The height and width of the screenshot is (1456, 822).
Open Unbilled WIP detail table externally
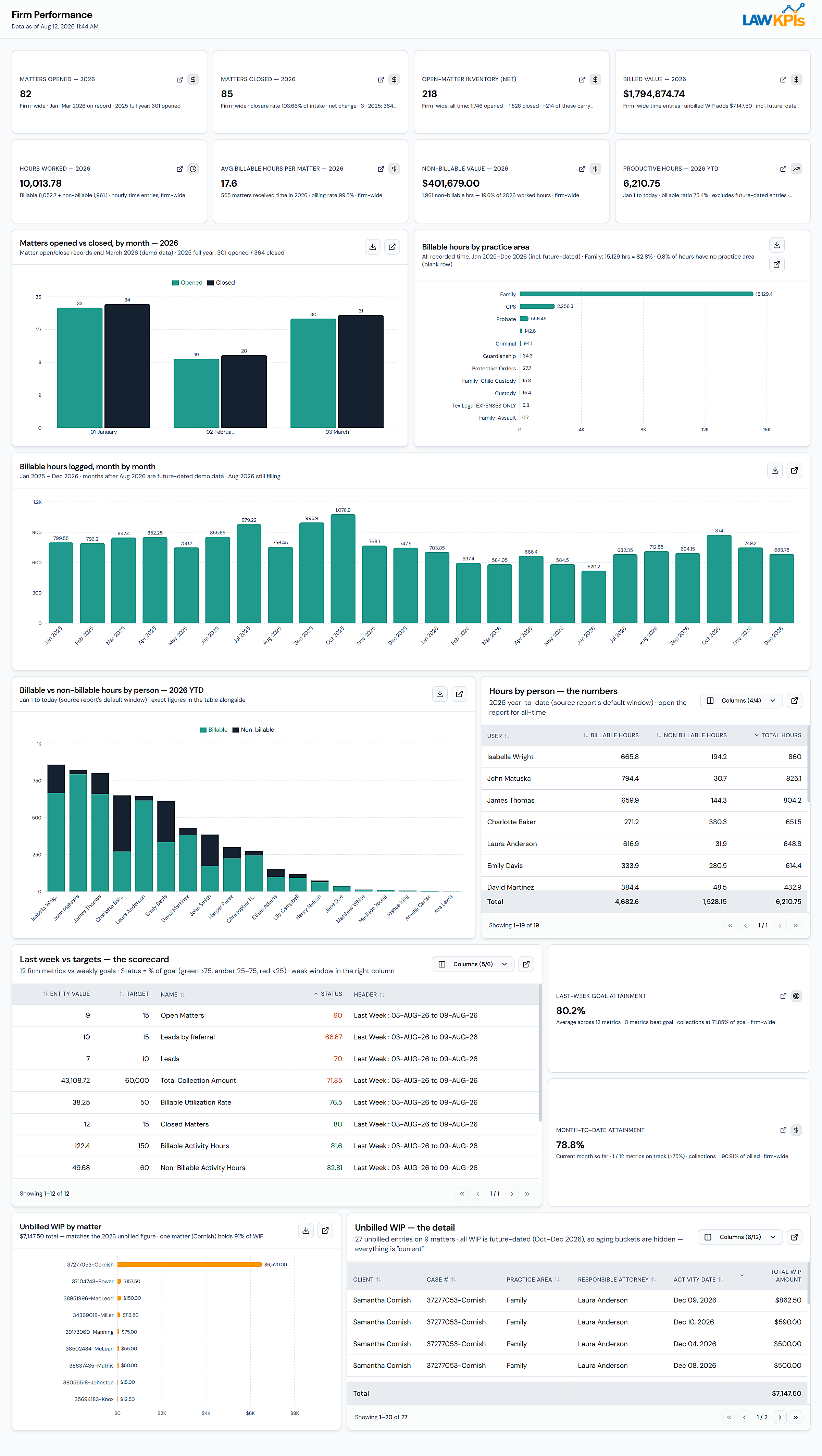tap(794, 1237)
